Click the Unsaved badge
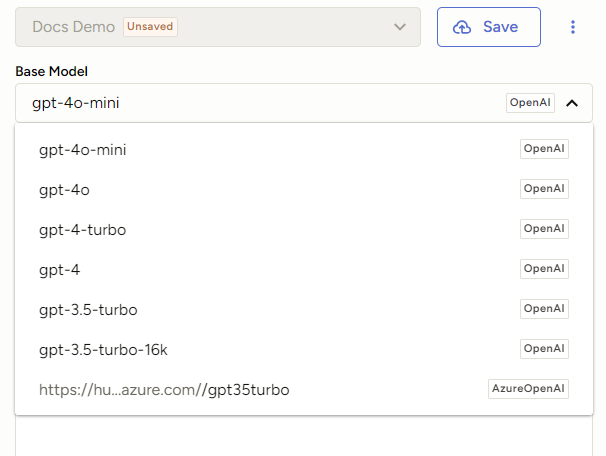Screen dimensions: 606x456 pyautogui.click(x=150, y=27)
